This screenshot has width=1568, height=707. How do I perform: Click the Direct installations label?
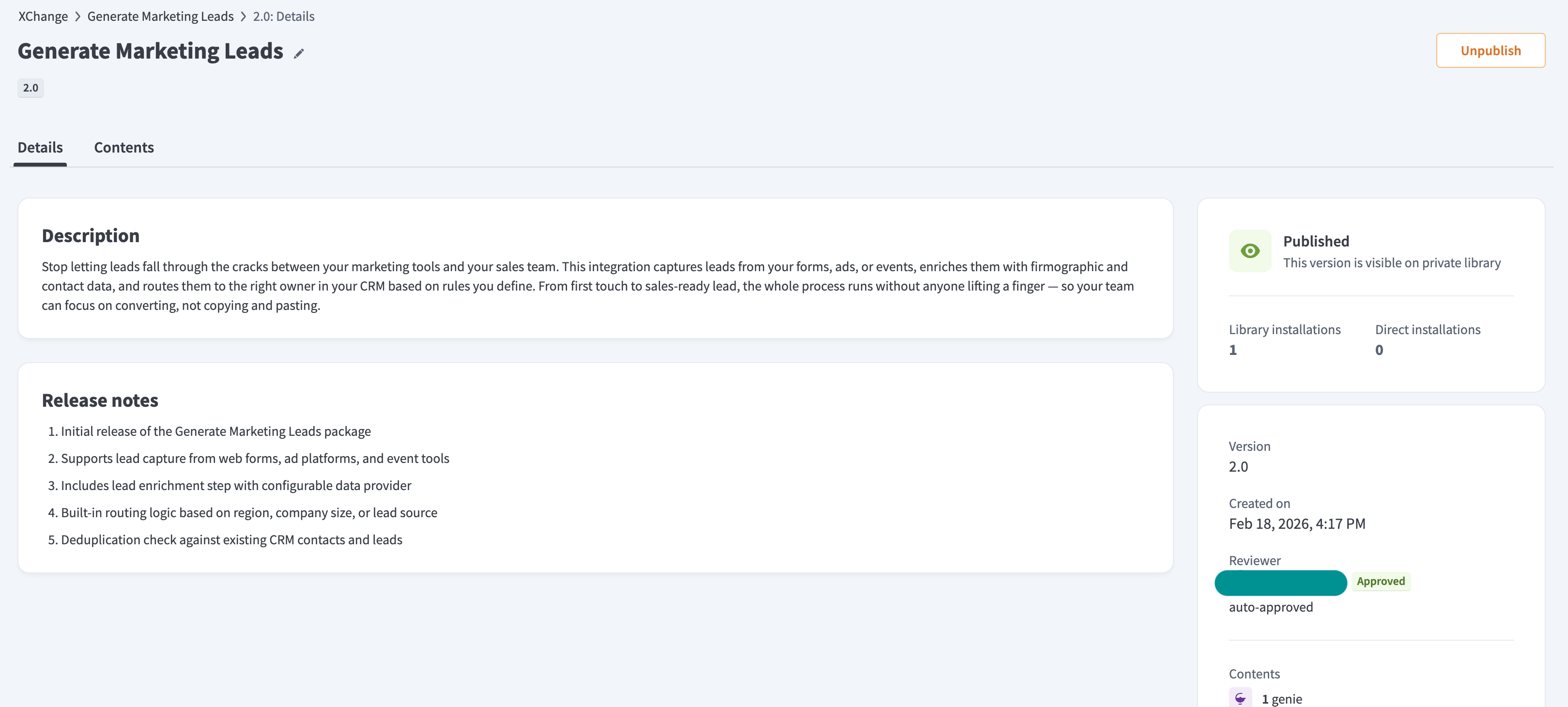point(1428,330)
